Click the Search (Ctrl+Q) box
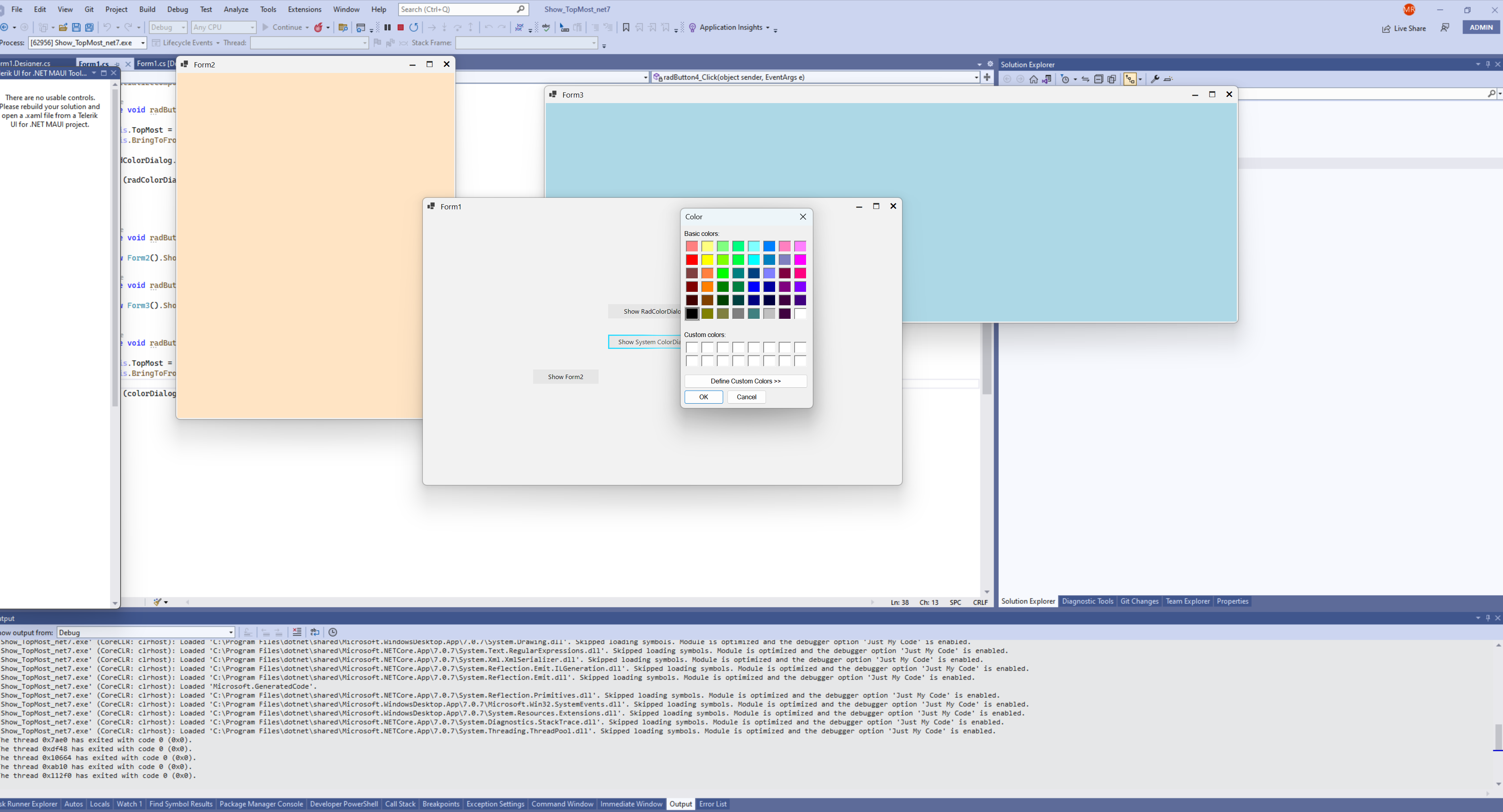 (x=458, y=10)
